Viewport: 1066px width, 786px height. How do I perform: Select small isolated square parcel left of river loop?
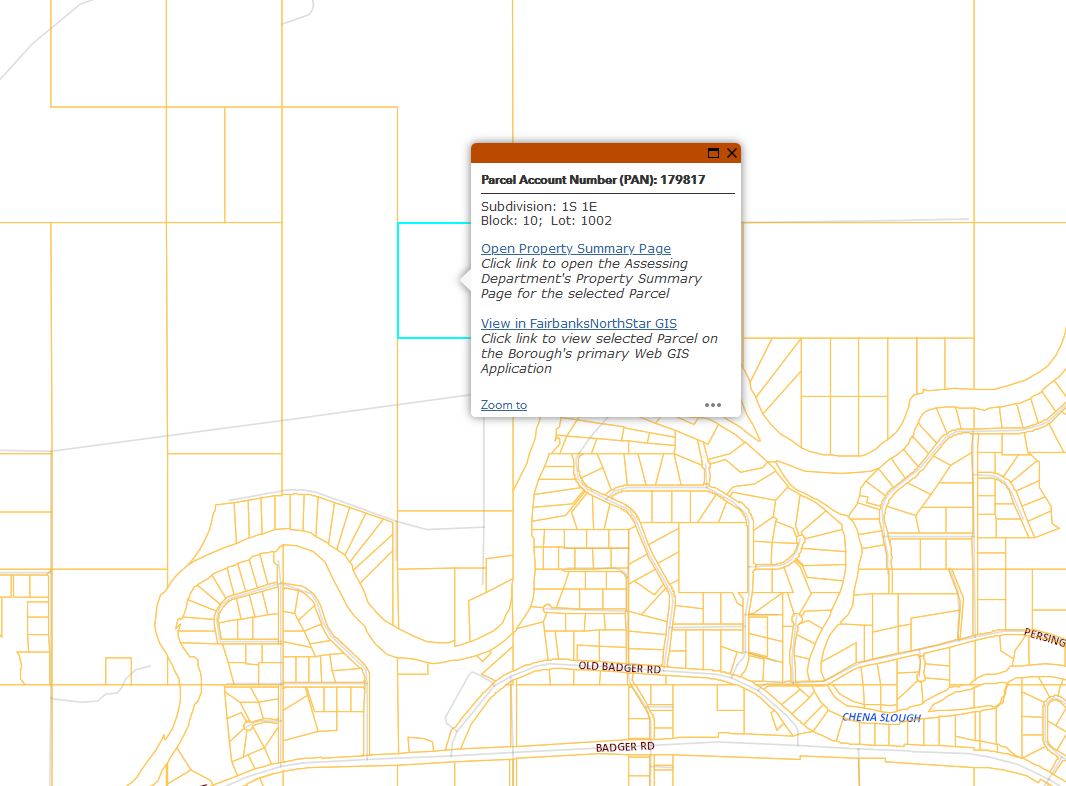click(118, 671)
